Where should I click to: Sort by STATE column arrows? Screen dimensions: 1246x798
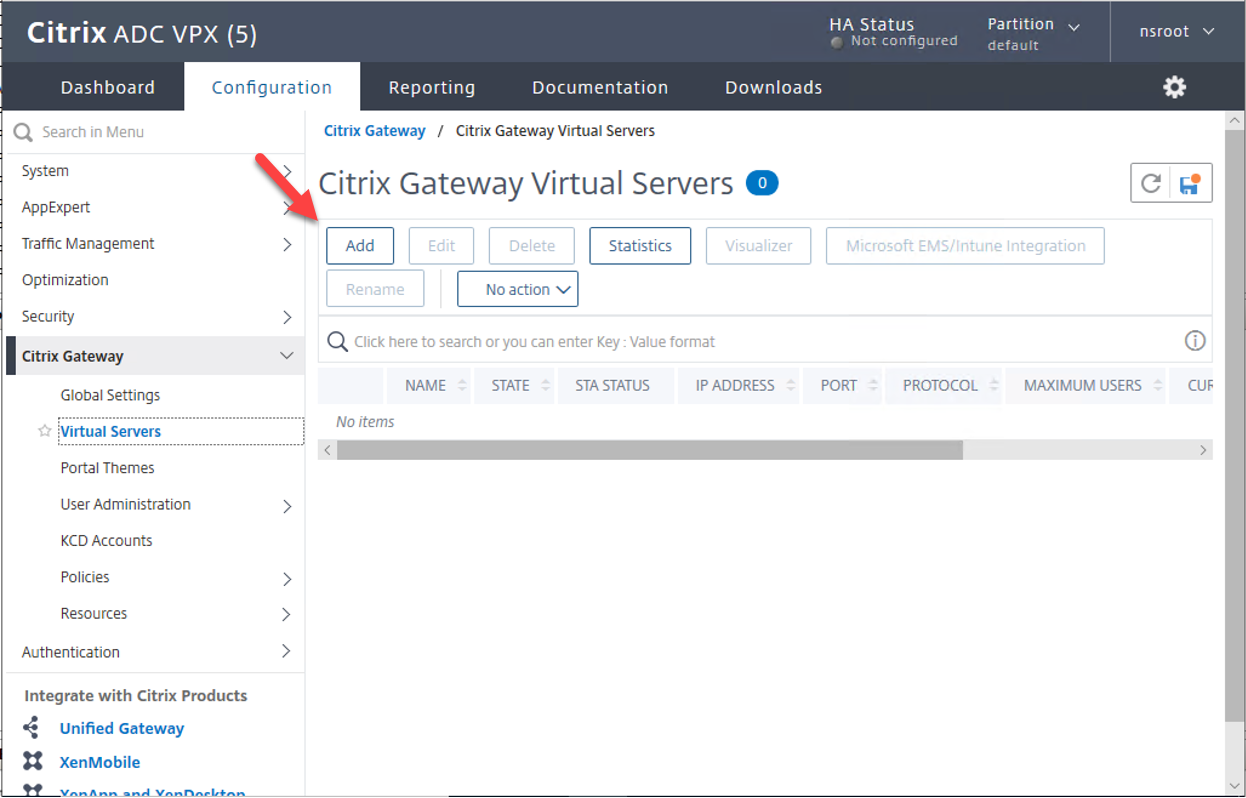point(545,385)
